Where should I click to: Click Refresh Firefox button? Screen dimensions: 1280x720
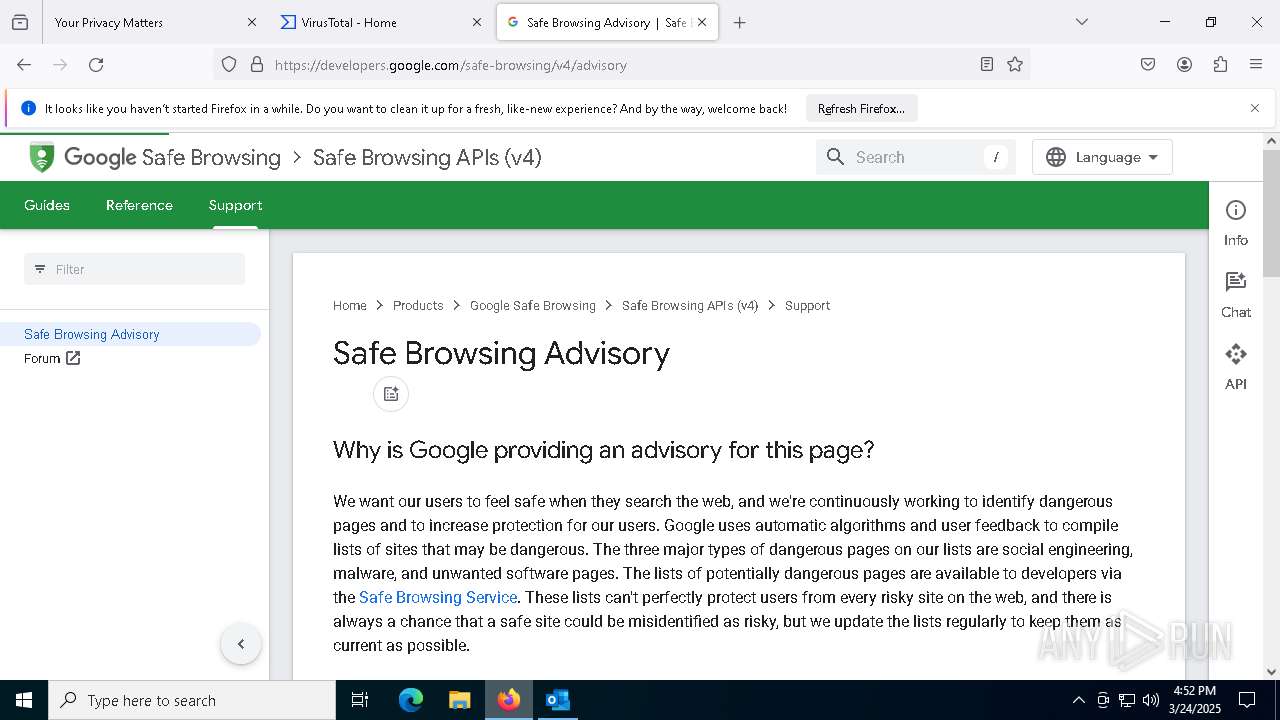pyautogui.click(x=861, y=108)
